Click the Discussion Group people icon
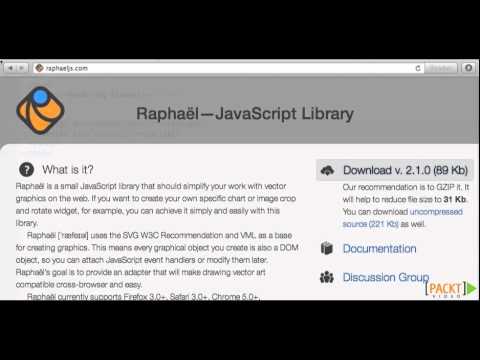Viewport: 480px width, 360px height. pos(327,277)
